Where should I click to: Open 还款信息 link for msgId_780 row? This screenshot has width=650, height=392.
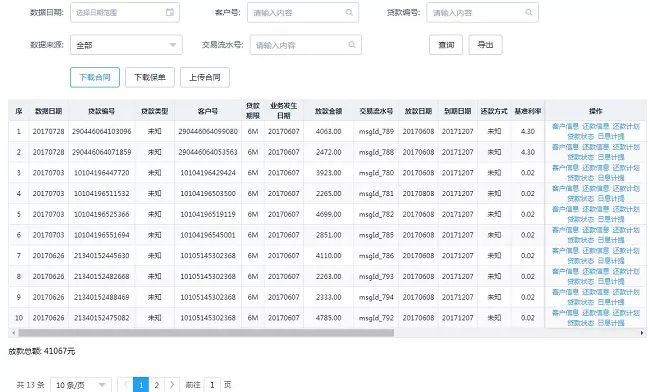point(596,168)
